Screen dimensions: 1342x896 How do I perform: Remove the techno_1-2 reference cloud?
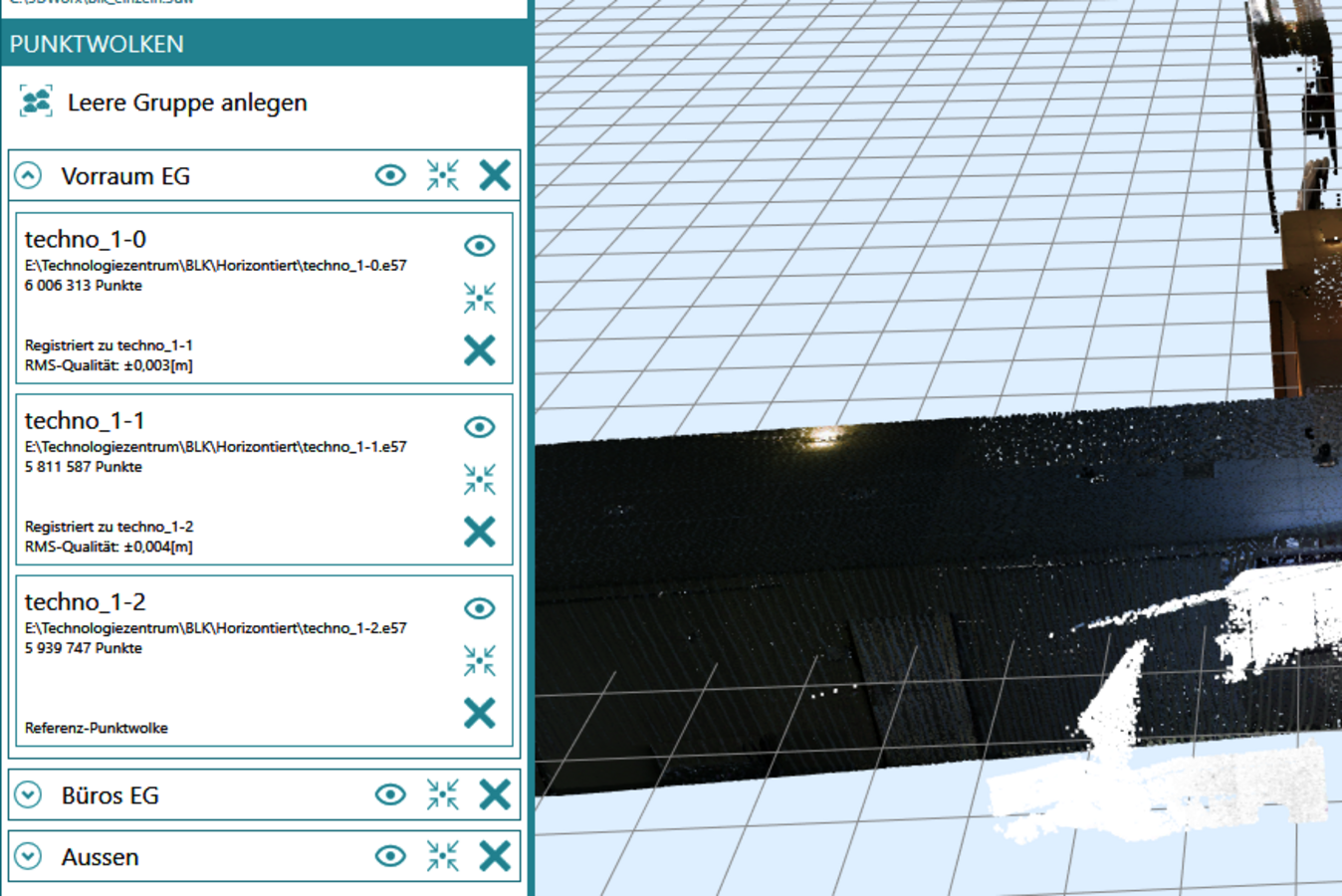(x=479, y=713)
